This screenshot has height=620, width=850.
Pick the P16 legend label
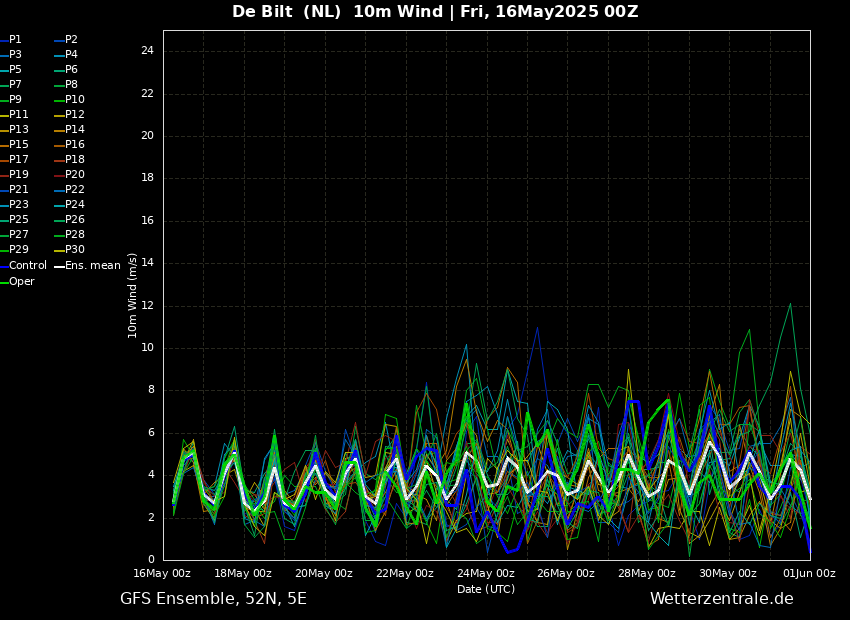coord(74,145)
